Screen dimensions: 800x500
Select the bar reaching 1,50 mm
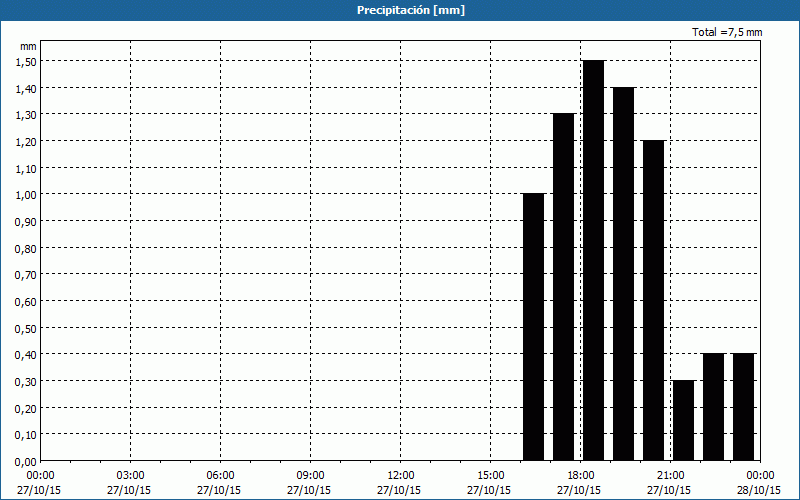pos(593,260)
